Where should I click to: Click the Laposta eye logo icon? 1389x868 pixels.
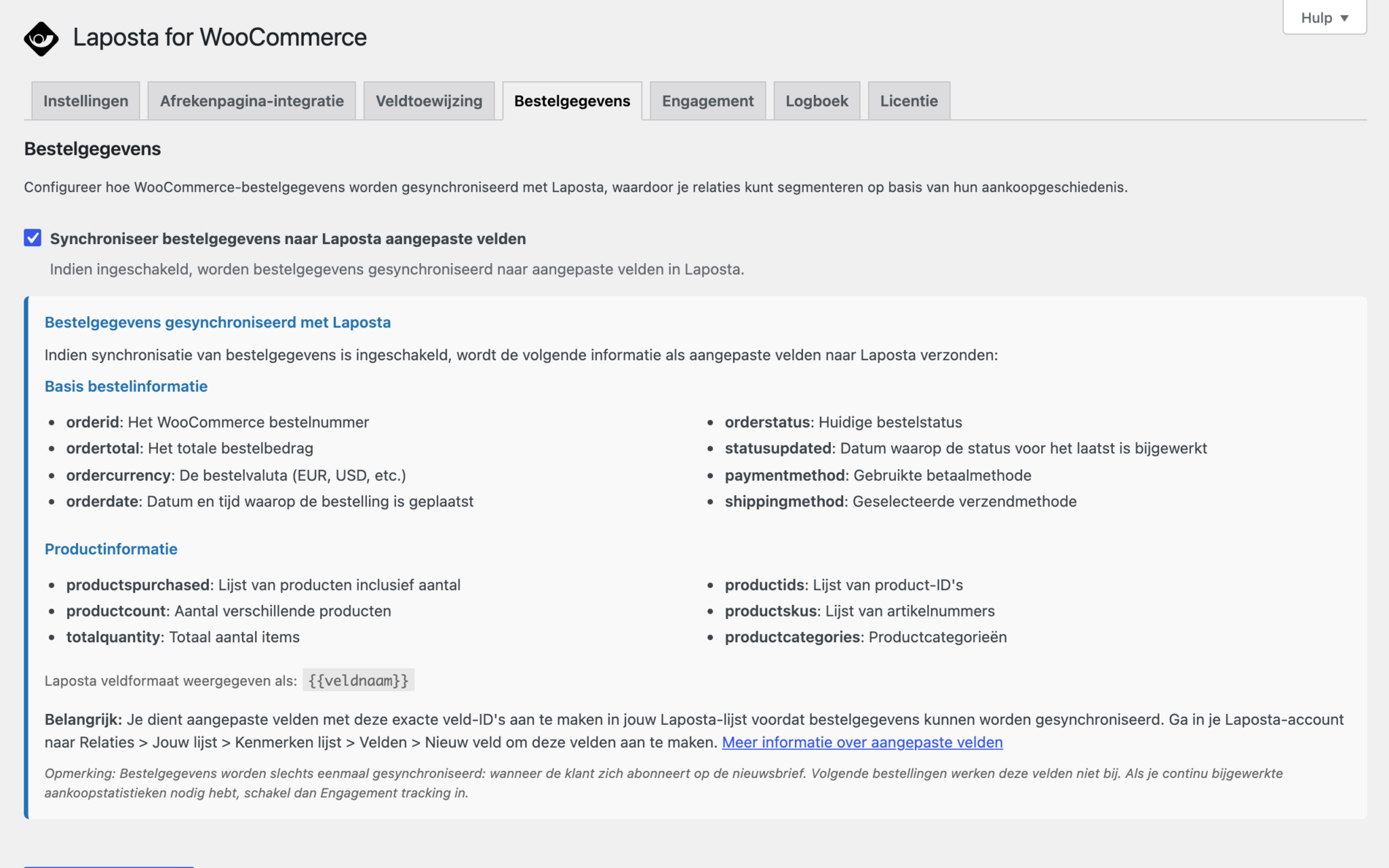tap(41, 39)
